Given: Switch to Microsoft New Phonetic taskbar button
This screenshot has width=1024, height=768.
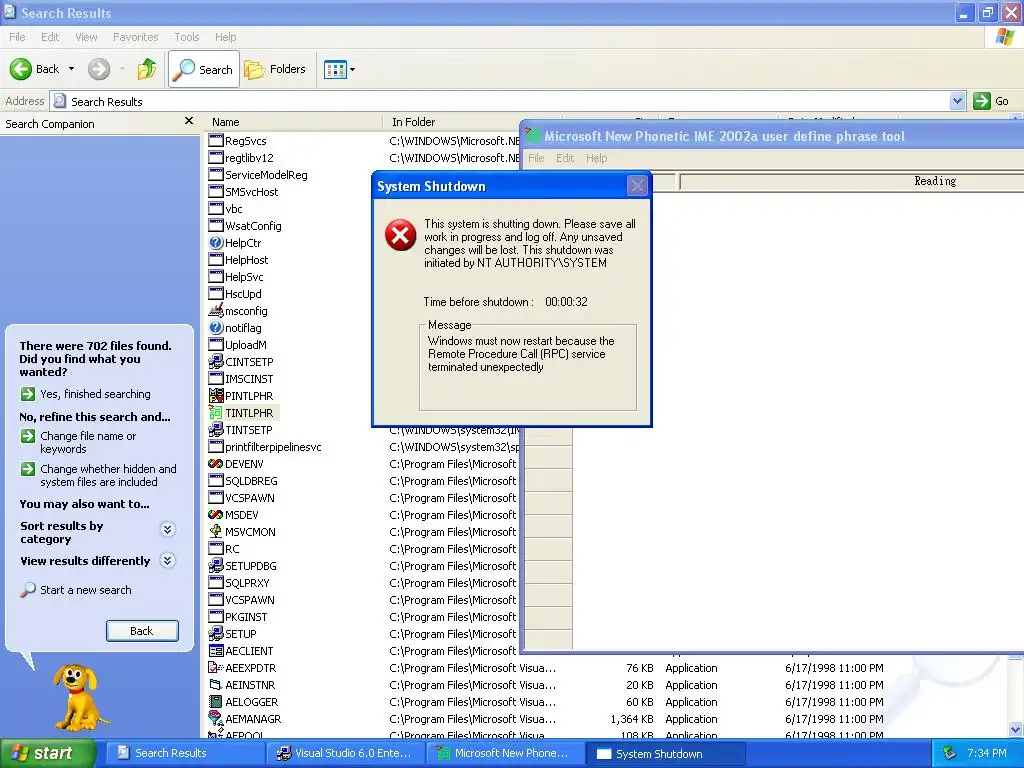Looking at the screenshot, I should click(x=506, y=753).
